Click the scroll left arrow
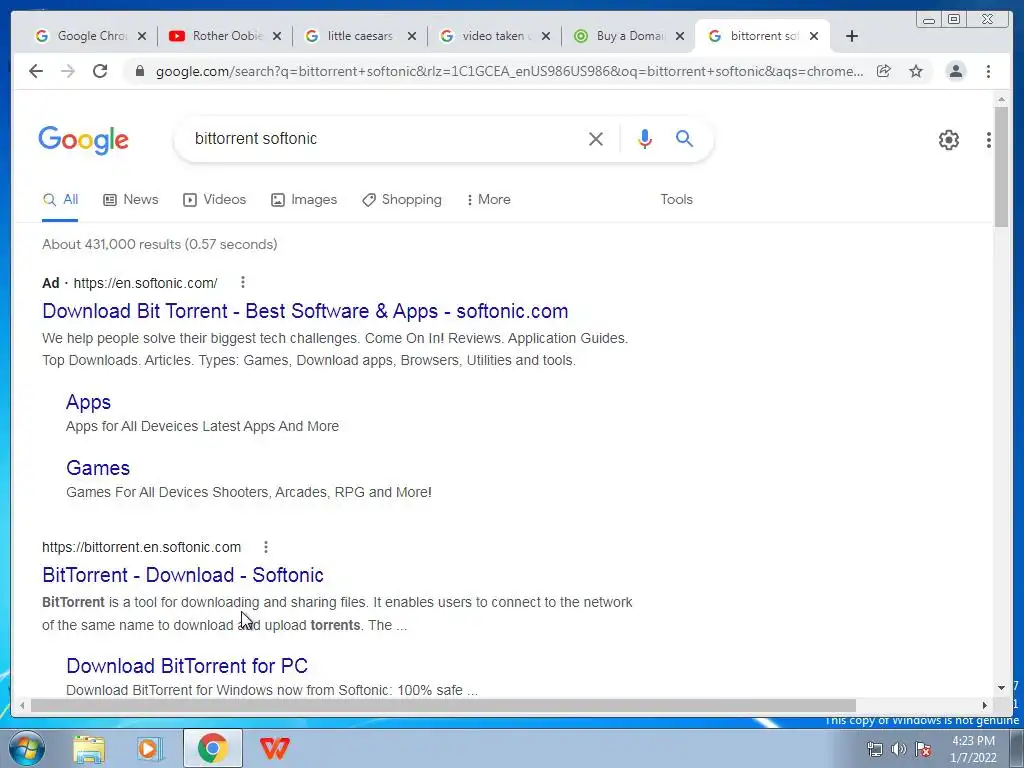 coord(23,705)
